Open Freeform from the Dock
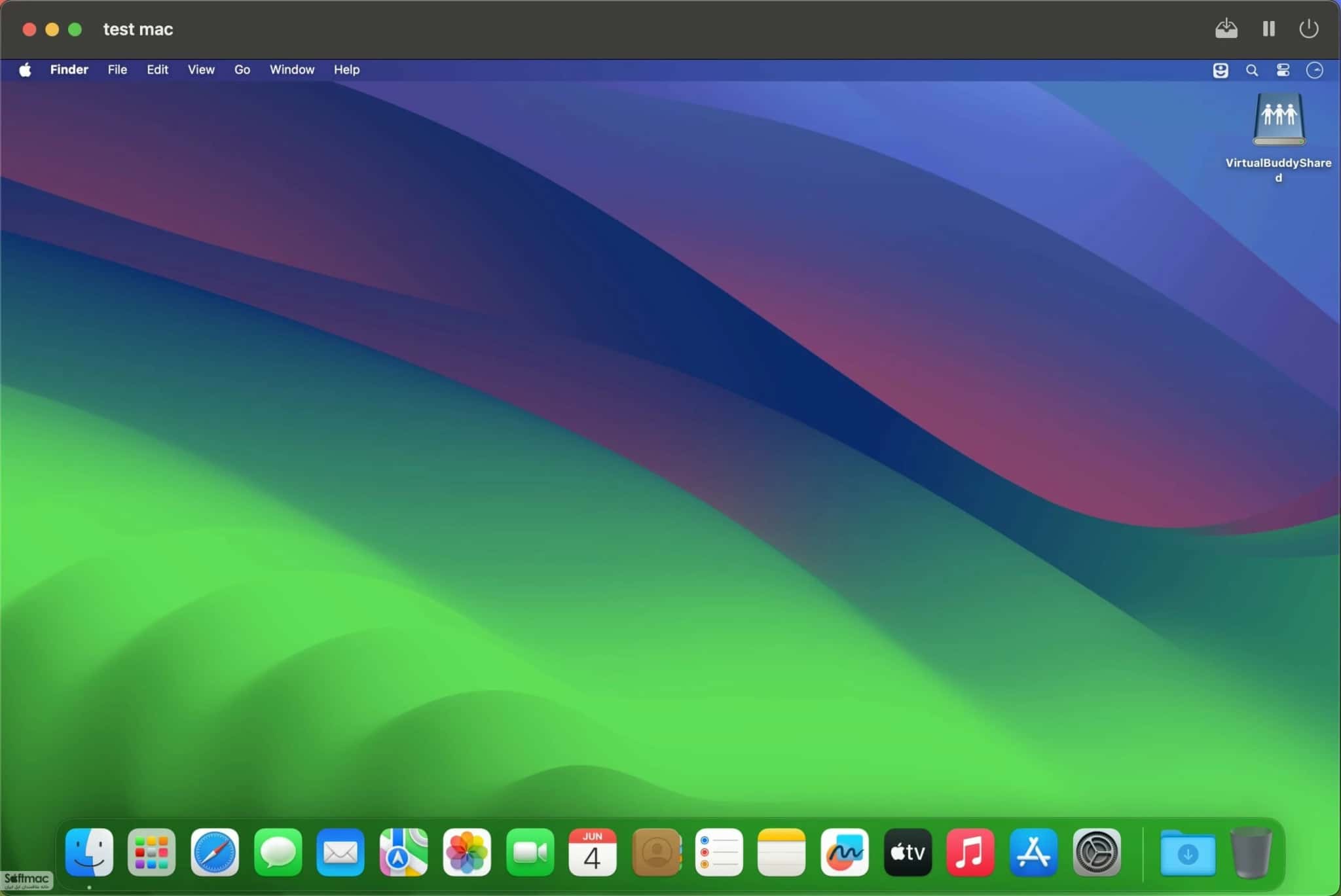 844,852
